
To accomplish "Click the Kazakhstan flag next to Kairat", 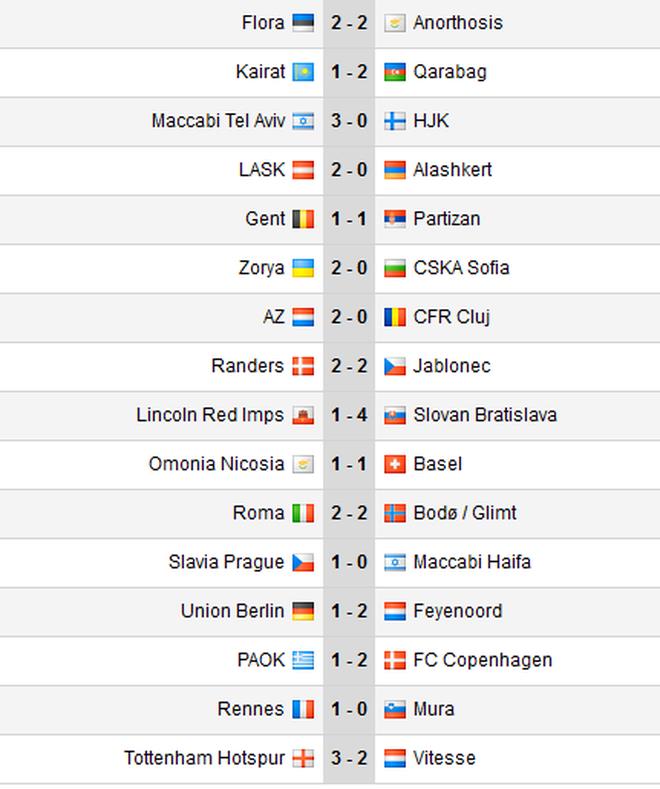I will 302,72.
